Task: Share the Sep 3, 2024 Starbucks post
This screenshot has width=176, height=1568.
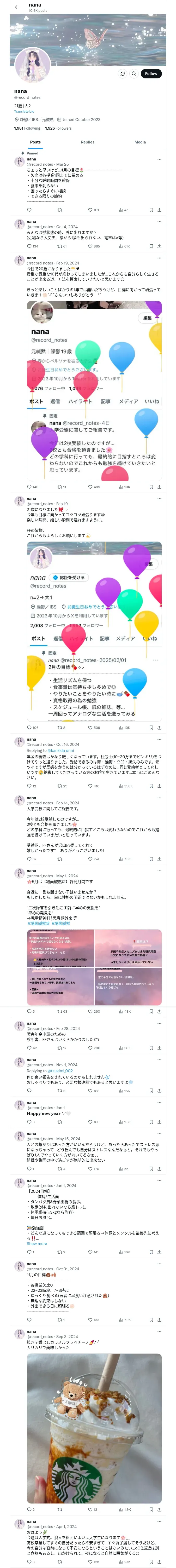Action: click(160, 1509)
